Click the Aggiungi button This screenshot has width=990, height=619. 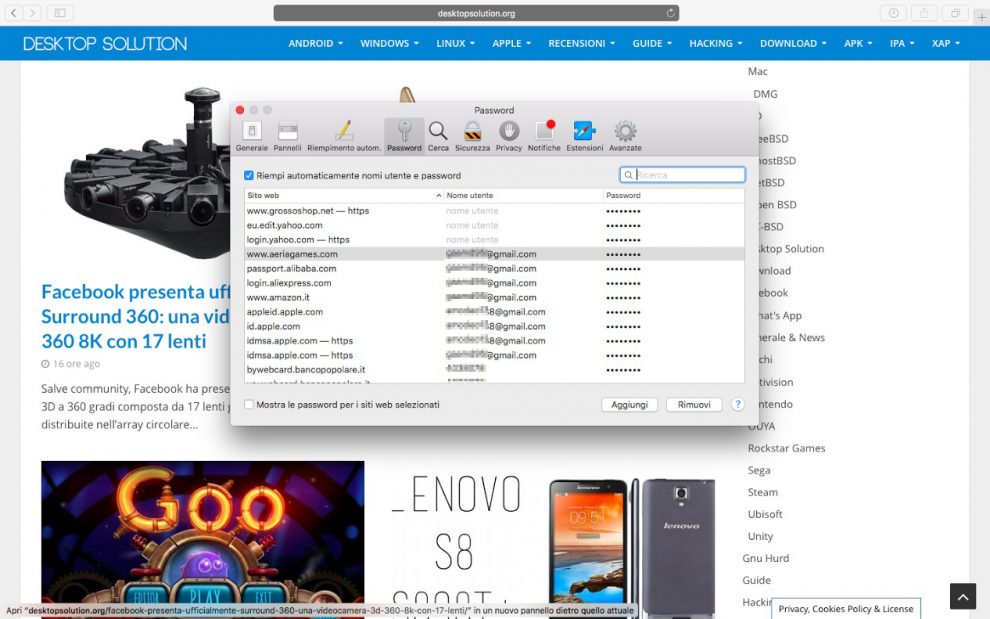tap(629, 404)
